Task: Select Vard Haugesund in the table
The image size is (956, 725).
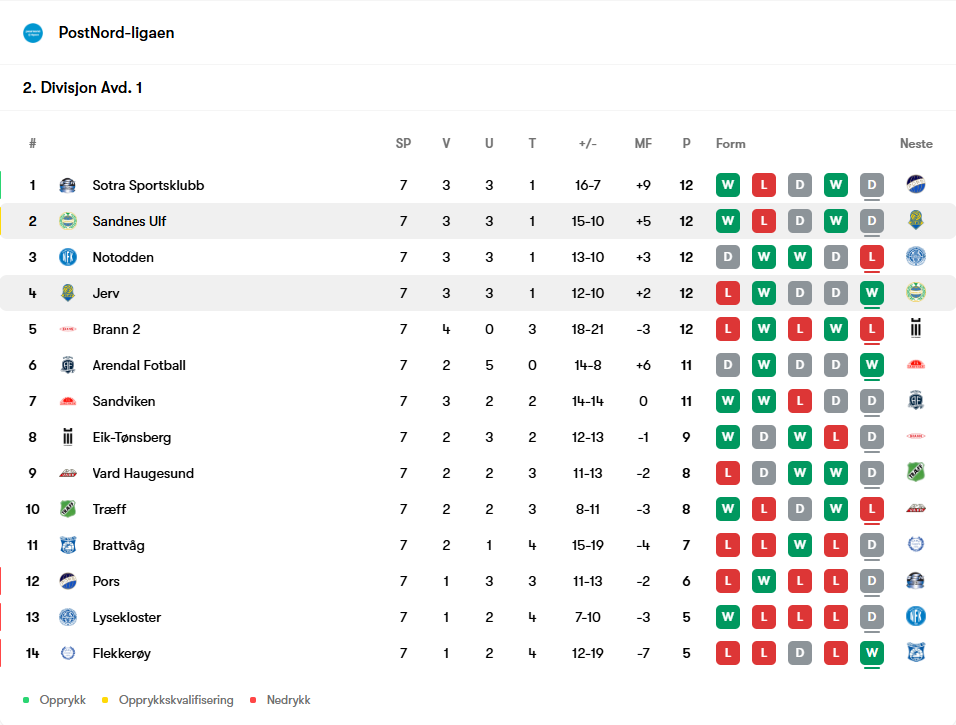Action: [x=143, y=473]
